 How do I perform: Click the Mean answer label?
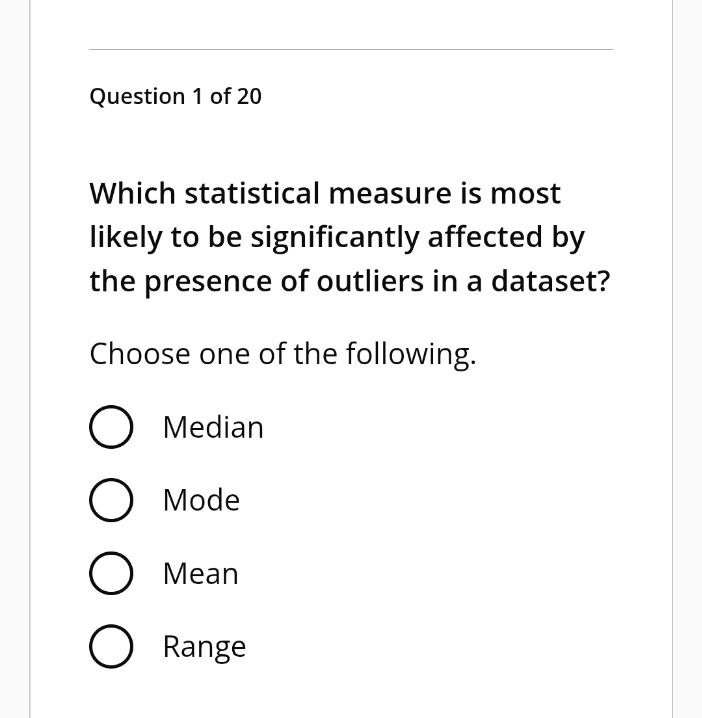point(200,574)
